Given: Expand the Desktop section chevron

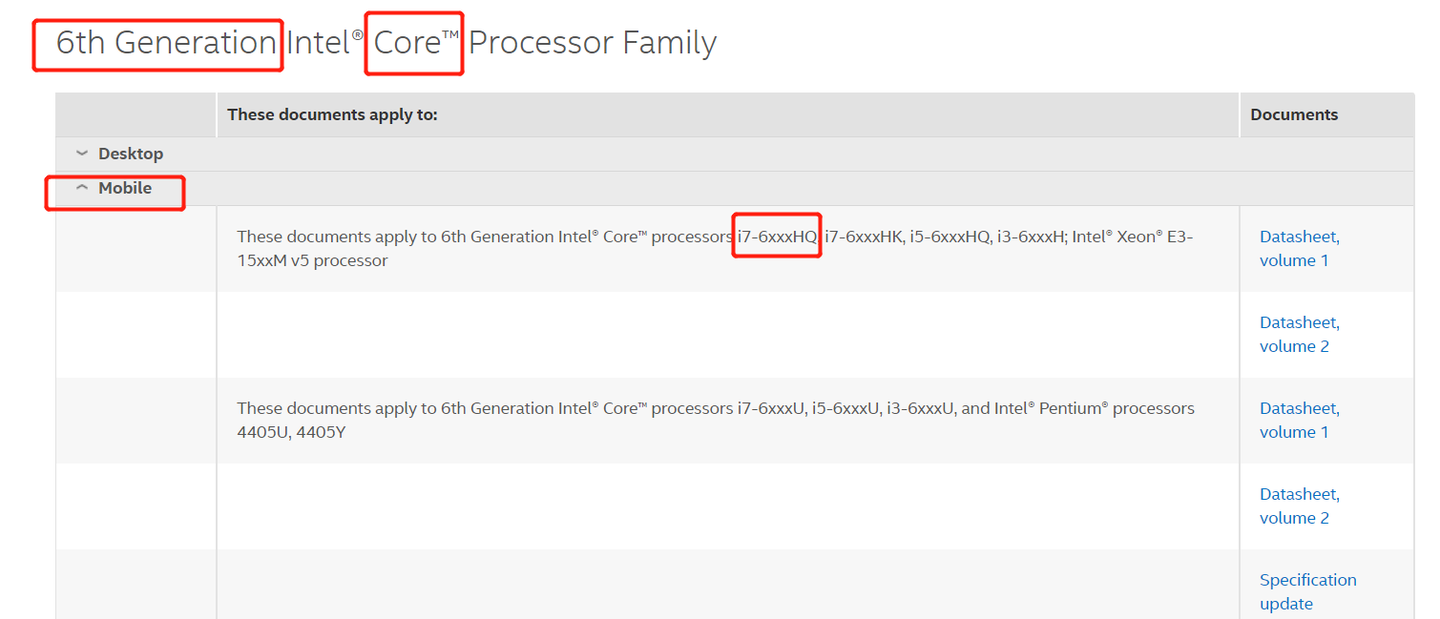Looking at the screenshot, I should [x=82, y=154].
